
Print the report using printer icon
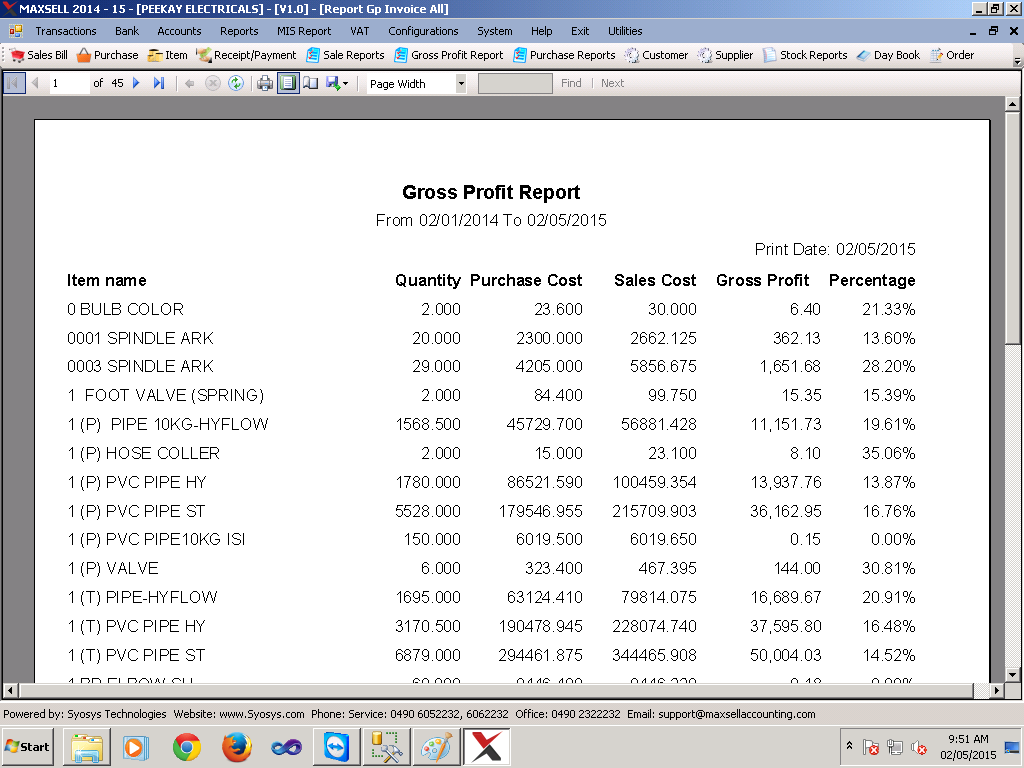tap(264, 83)
